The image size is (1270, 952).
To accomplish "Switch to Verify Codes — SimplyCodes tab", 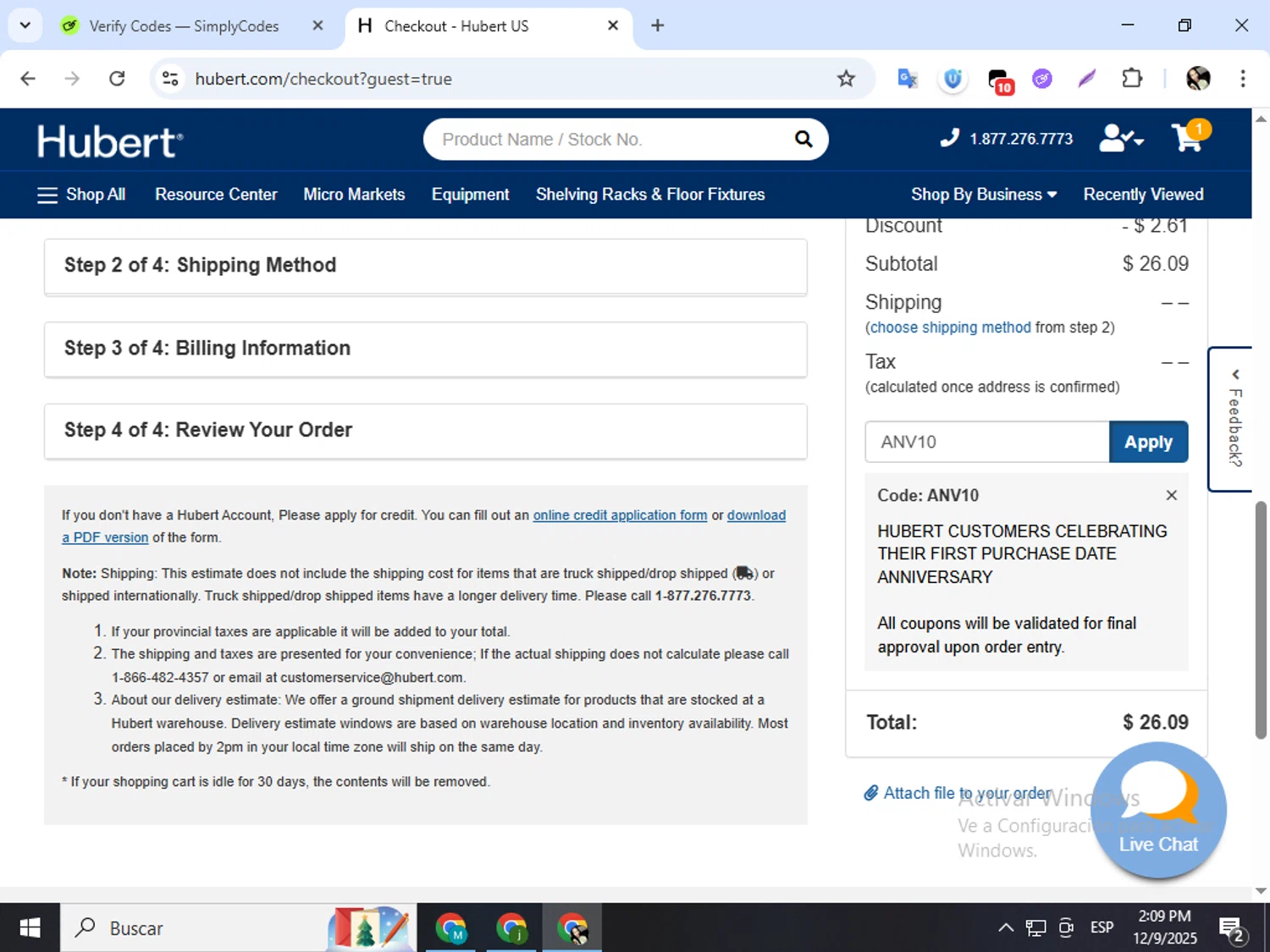I will click(184, 26).
